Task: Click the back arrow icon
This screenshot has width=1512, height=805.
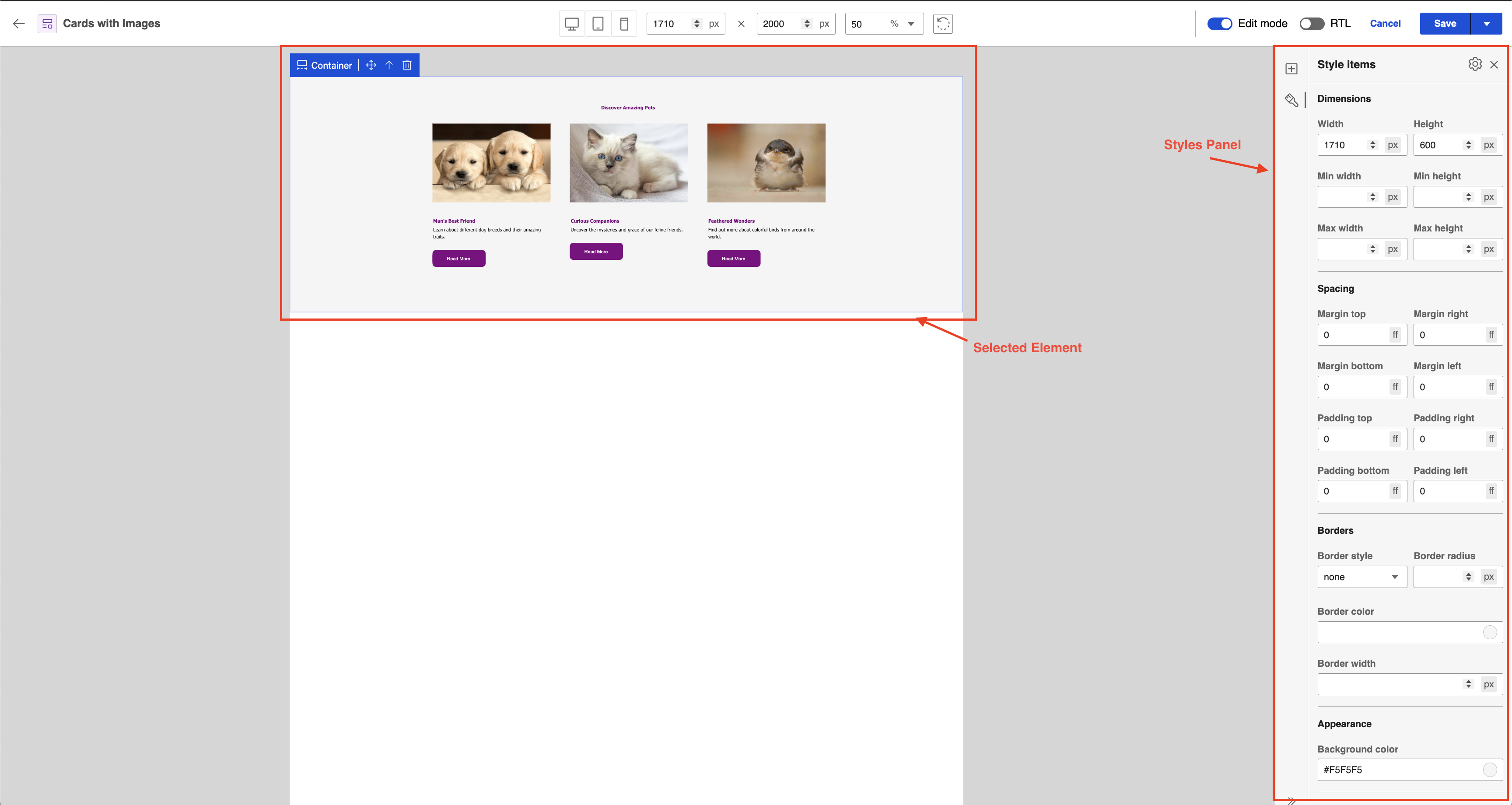Action: click(19, 24)
